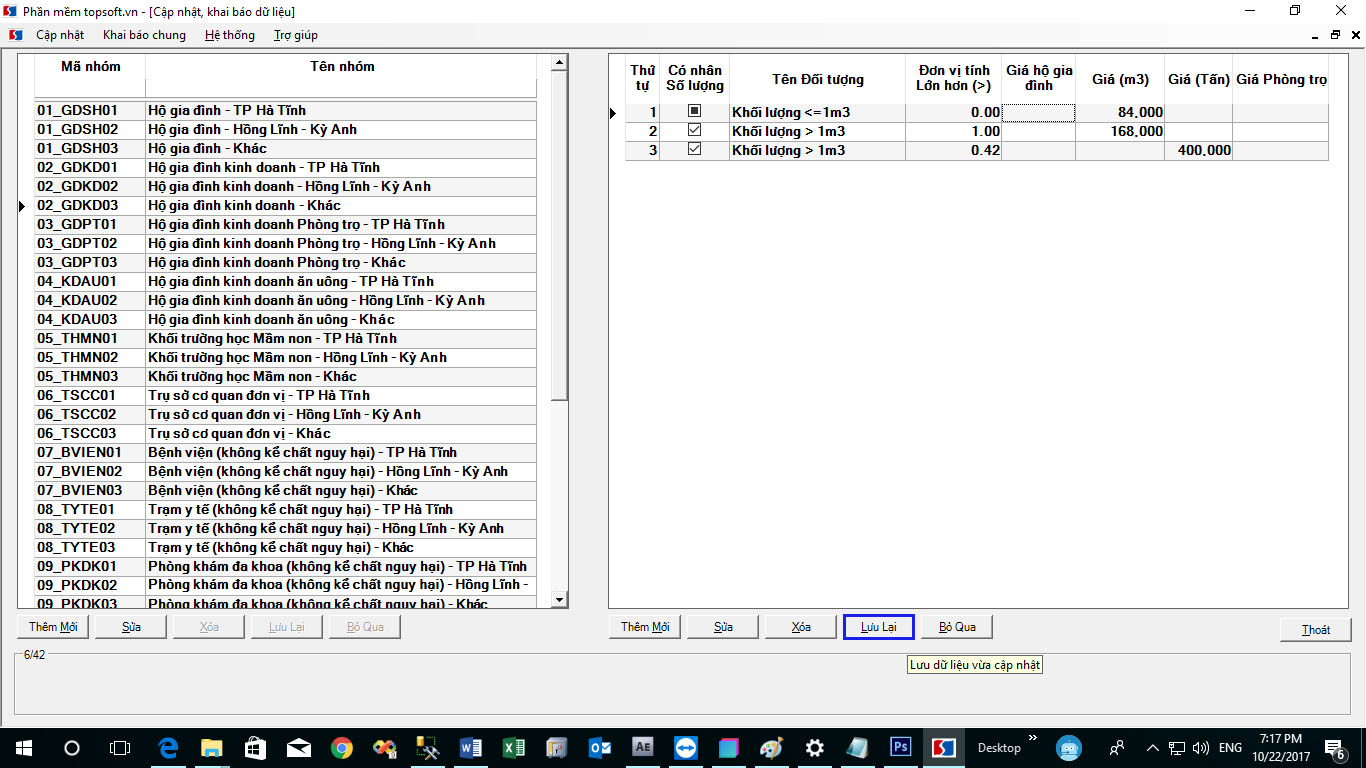Click right panel Bỏ Qua button
The height and width of the screenshot is (768, 1366).
click(957, 627)
